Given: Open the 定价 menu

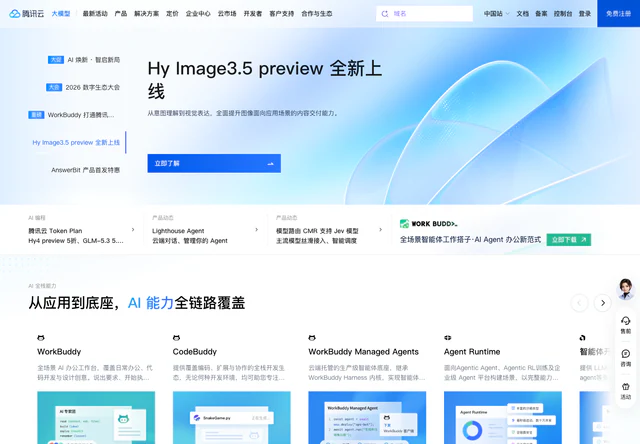Looking at the screenshot, I should pyautogui.click(x=172, y=13).
